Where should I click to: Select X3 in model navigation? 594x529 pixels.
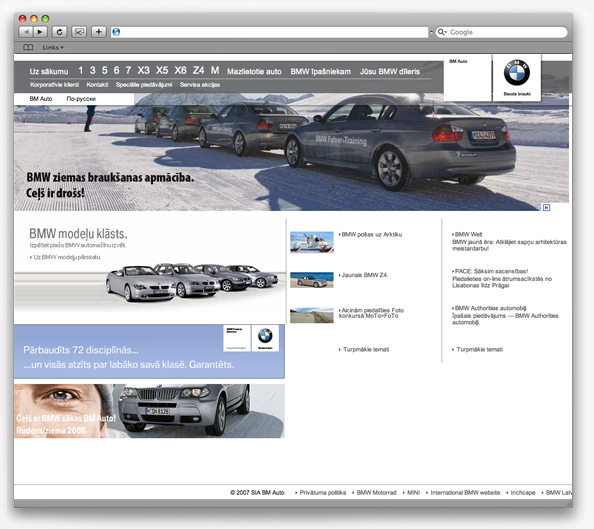(144, 70)
